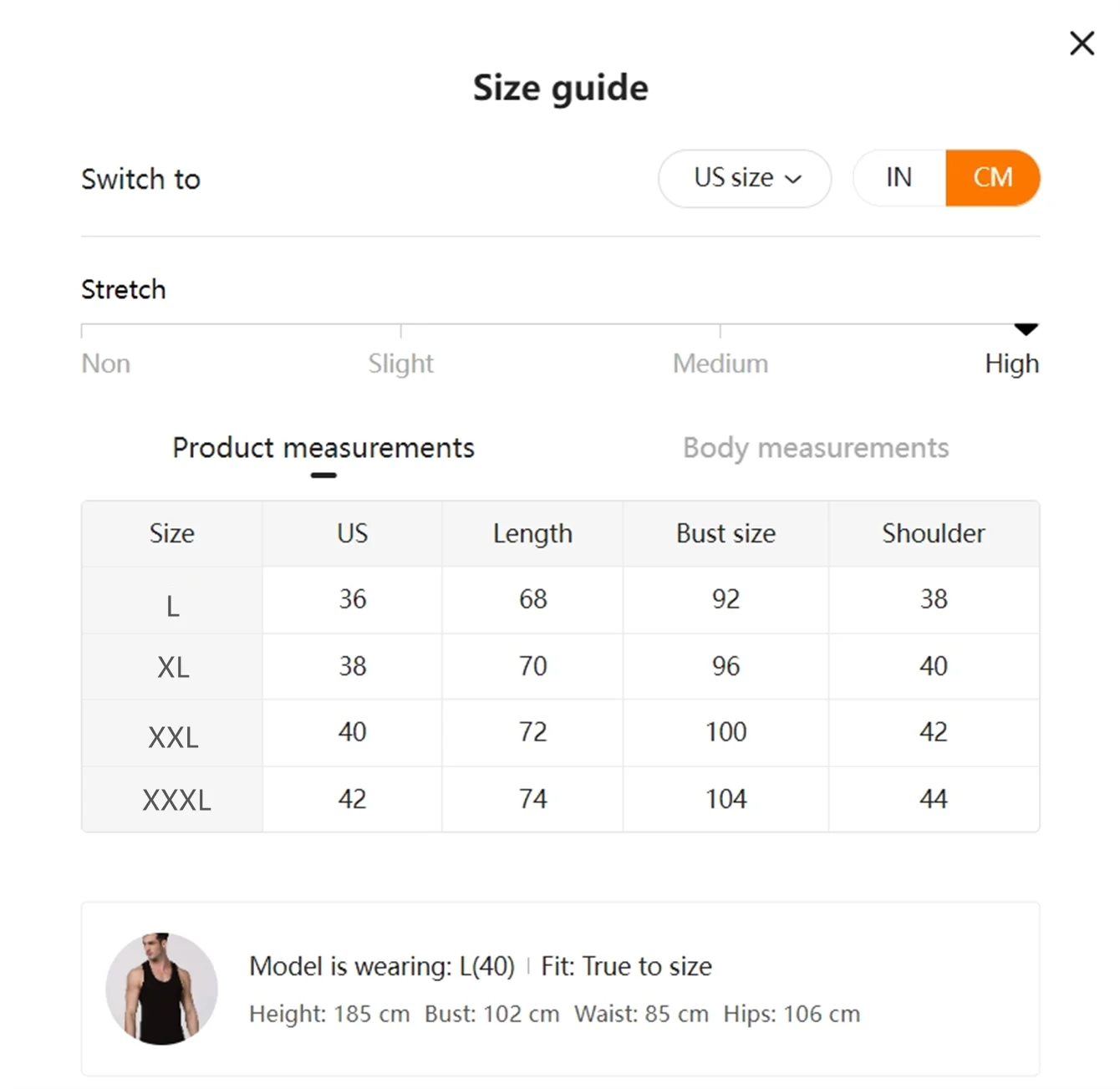Click the Medium stretch label
This screenshot has height=1089, width=1120.
point(720,364)
